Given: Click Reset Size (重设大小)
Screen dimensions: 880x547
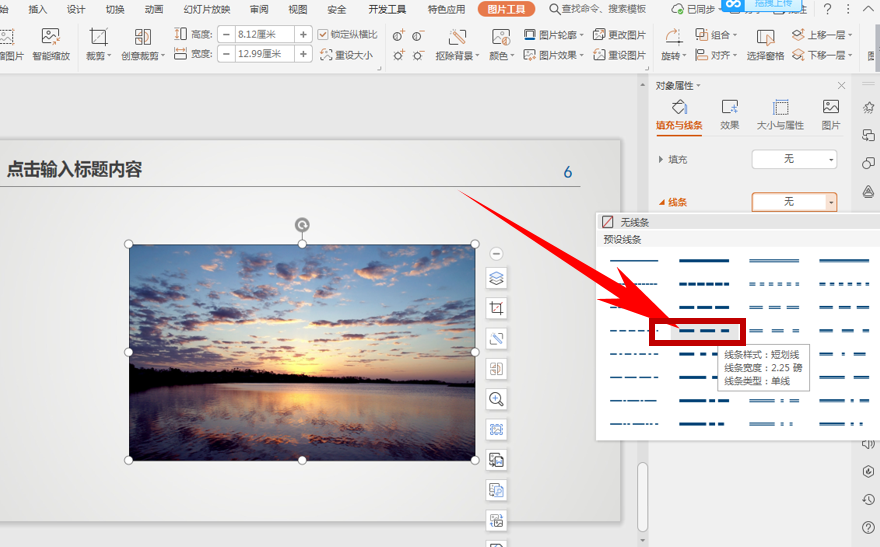Looking at the screenshot, I should pyautogui.click(x=347, y=54).
